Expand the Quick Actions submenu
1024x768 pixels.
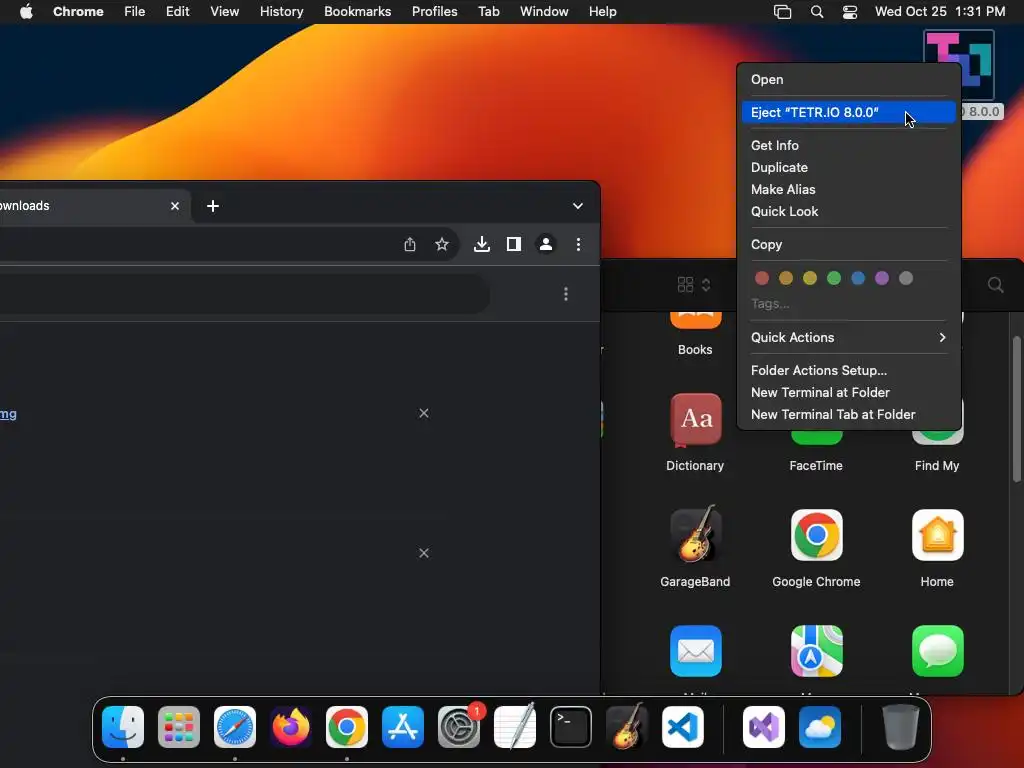[x=848, y=338]
